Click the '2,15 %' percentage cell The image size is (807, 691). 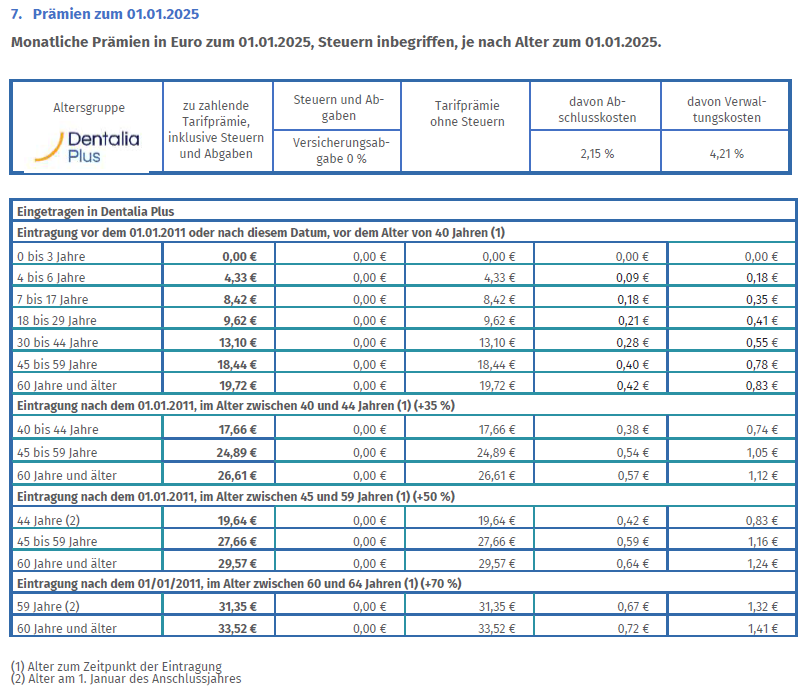coord(597,153)
